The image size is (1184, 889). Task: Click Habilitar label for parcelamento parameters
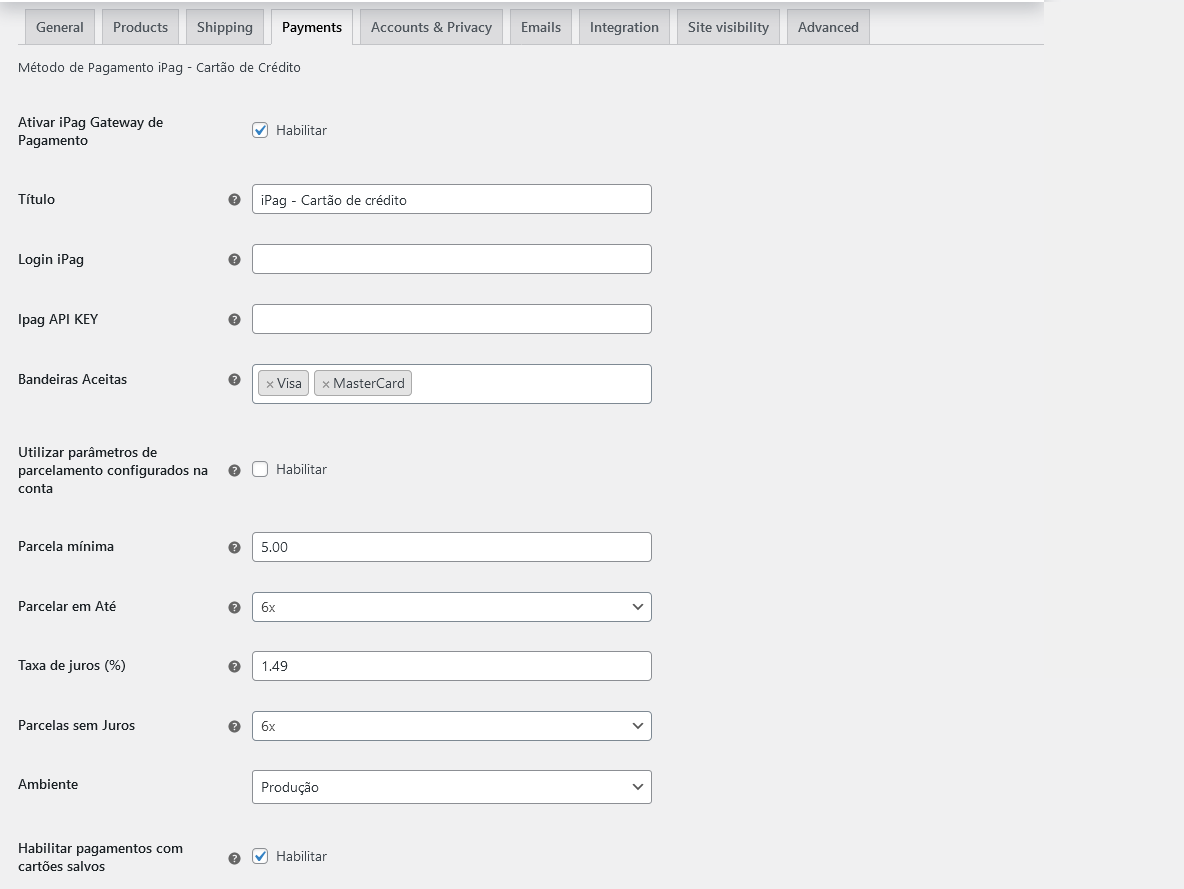tap(301, 470)
